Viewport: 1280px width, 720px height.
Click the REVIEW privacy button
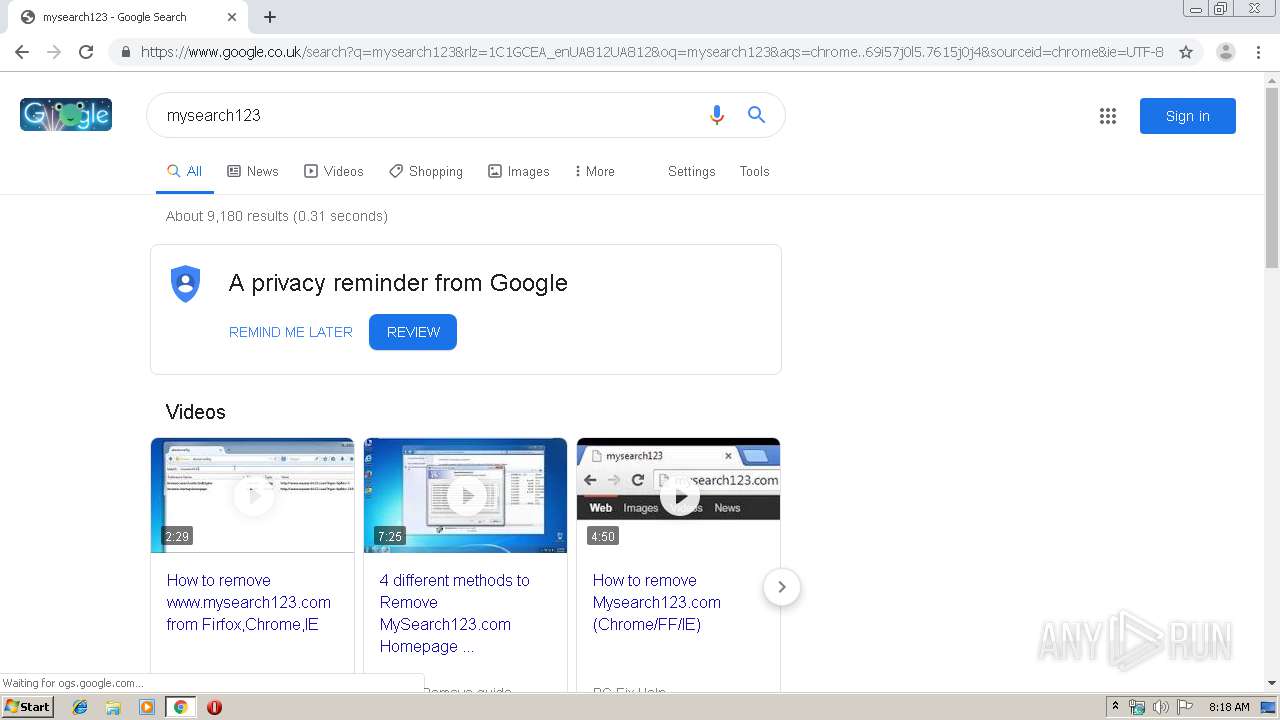click(x=413, y=332)
